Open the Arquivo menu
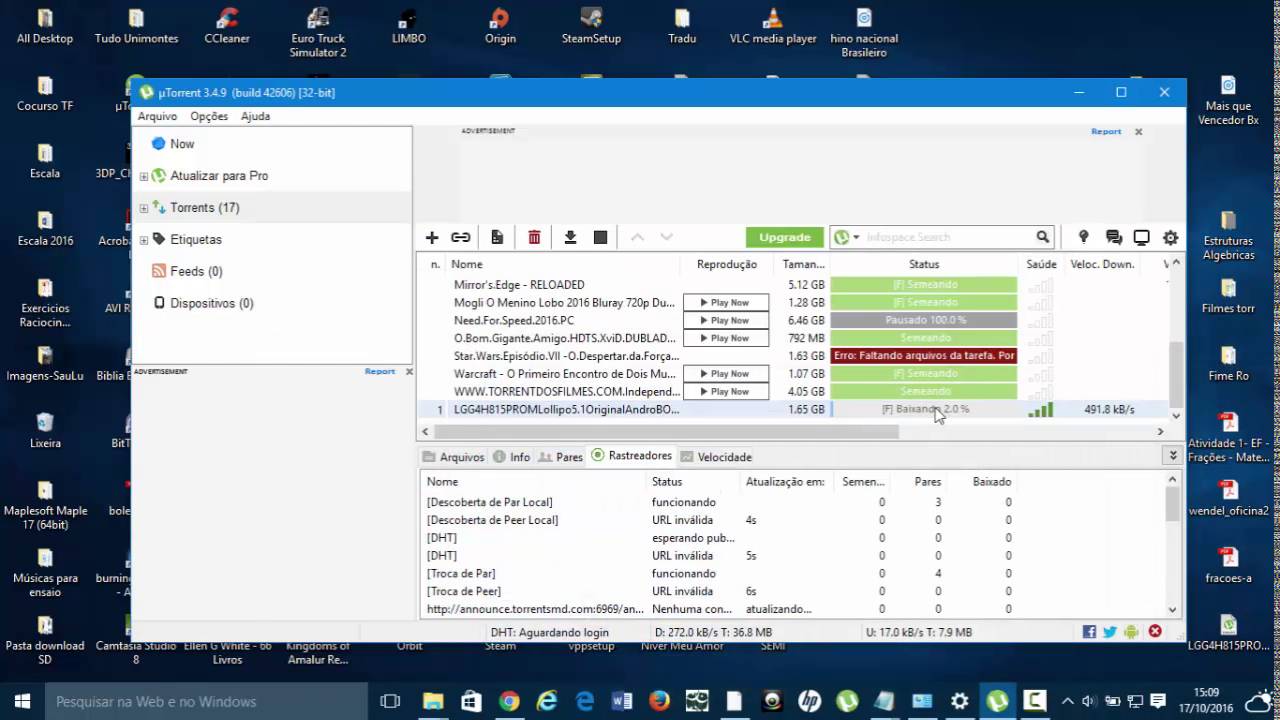1280x720 pixels. tap(157, 116)
